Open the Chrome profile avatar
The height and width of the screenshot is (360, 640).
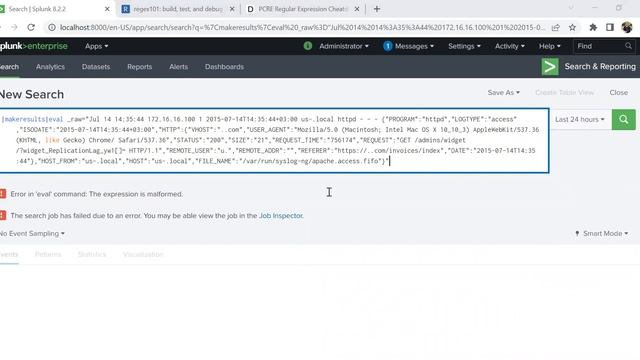coord(627,27)
